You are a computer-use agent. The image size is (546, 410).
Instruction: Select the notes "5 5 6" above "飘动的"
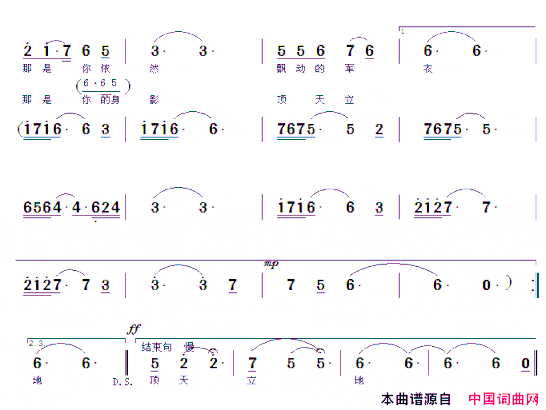click(301, 52)
